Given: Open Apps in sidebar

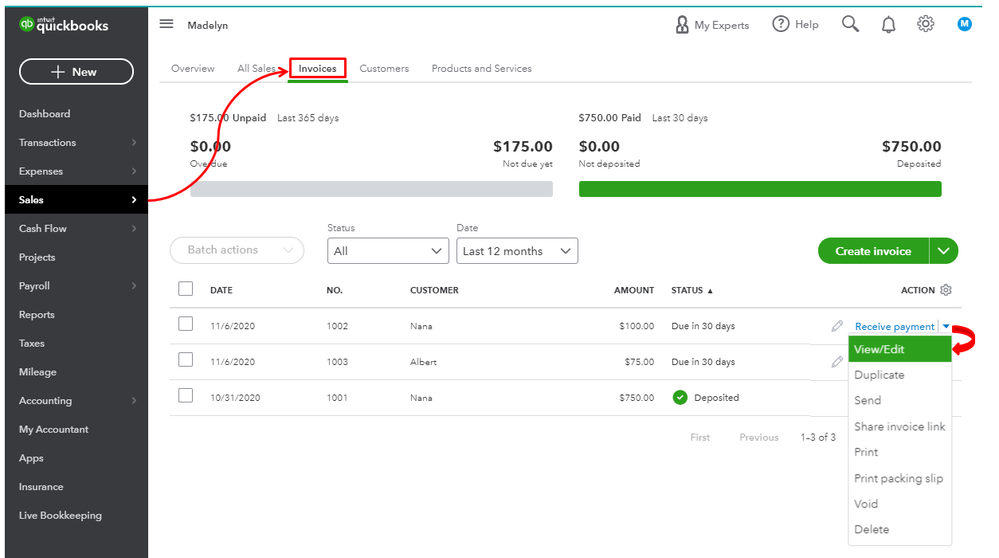Looking at the screenshot, I should point(31,458).
